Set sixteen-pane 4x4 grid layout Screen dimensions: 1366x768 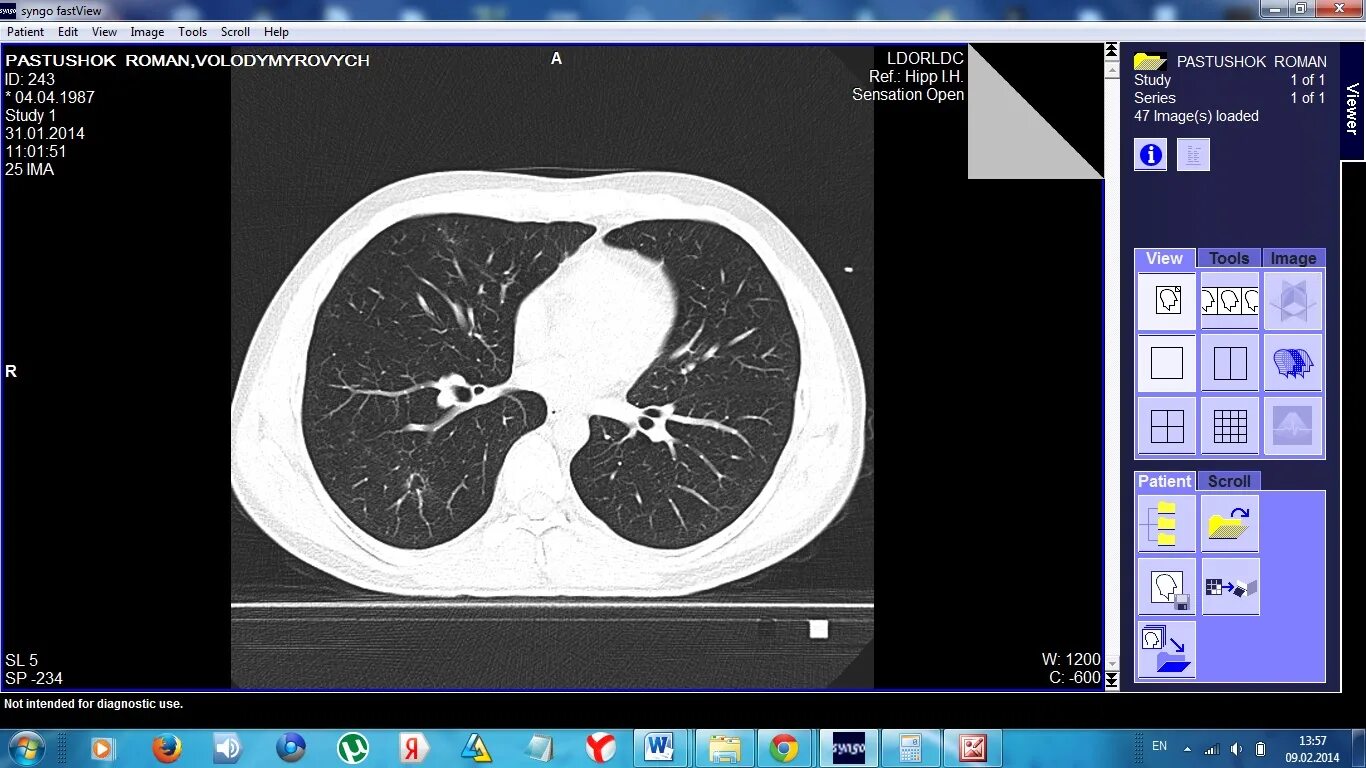tap(1230, 426)
